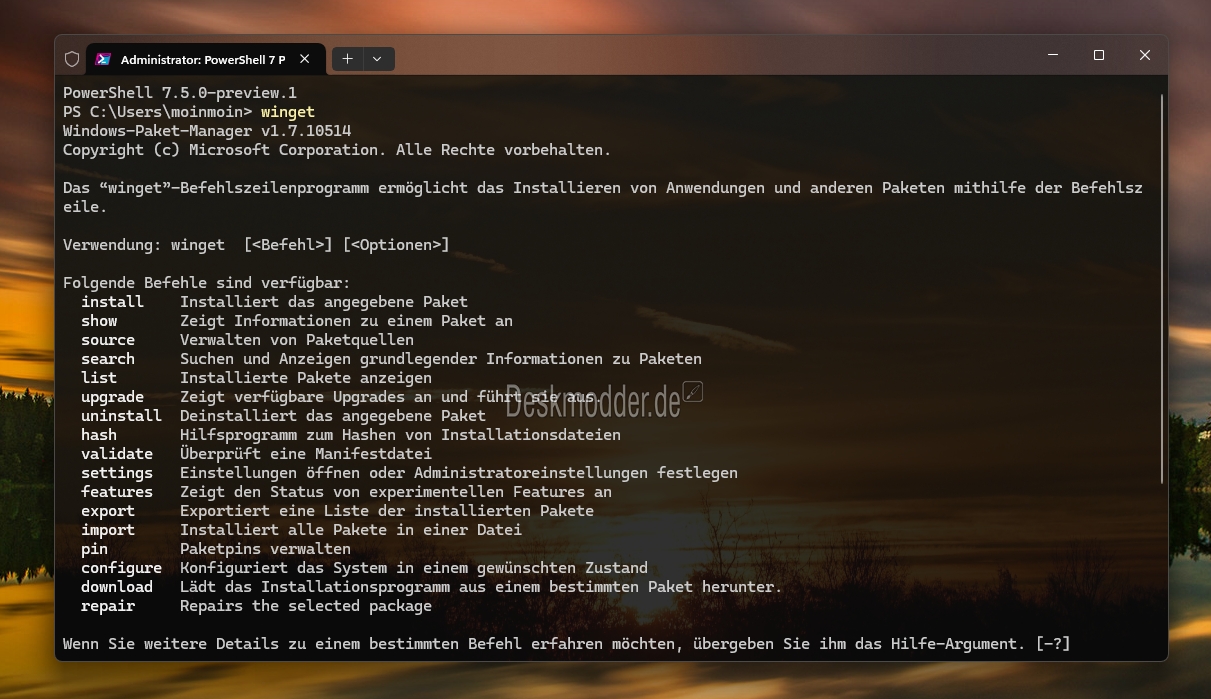Click description "Installiert das angegebene Paket"

(x=324, y=302)
